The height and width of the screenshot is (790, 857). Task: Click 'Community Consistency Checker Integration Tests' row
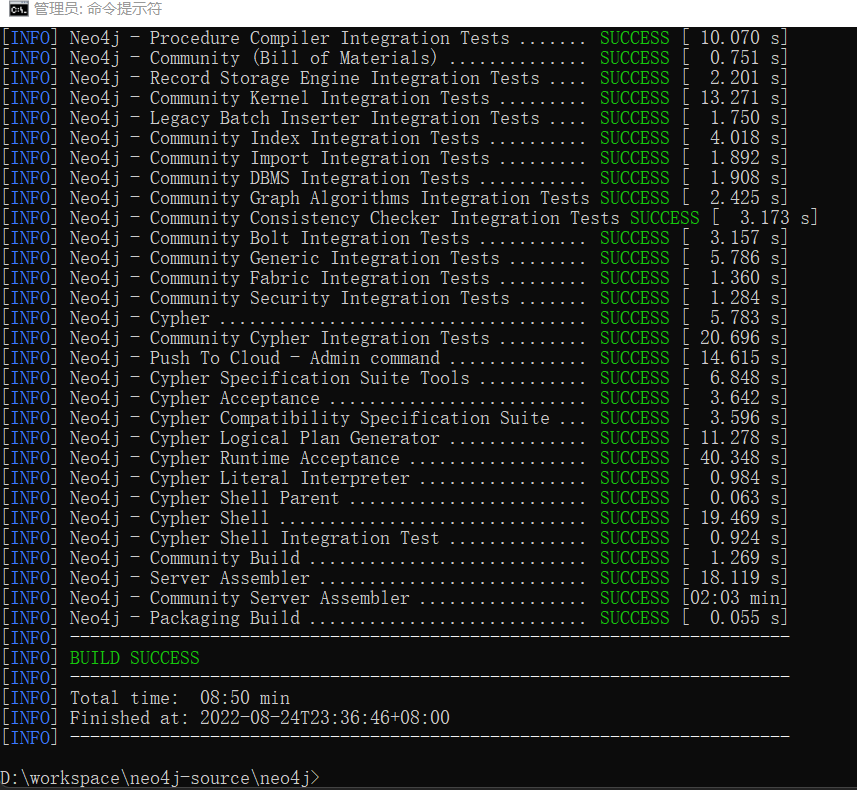(409, 218)
